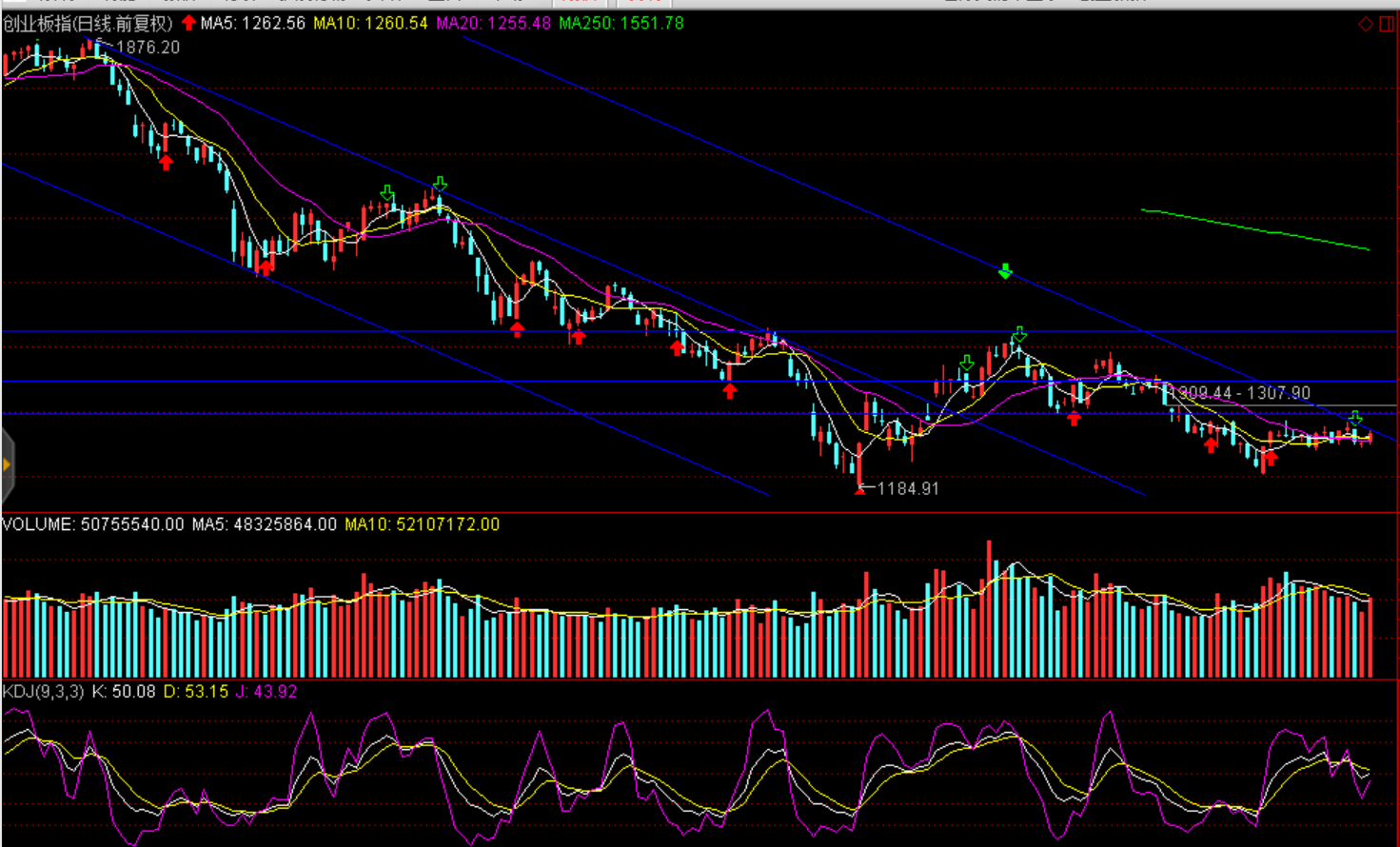The image size is (1400, 847).
Task: Expand the side panel with the orange arrow tab
Action: 8,464
